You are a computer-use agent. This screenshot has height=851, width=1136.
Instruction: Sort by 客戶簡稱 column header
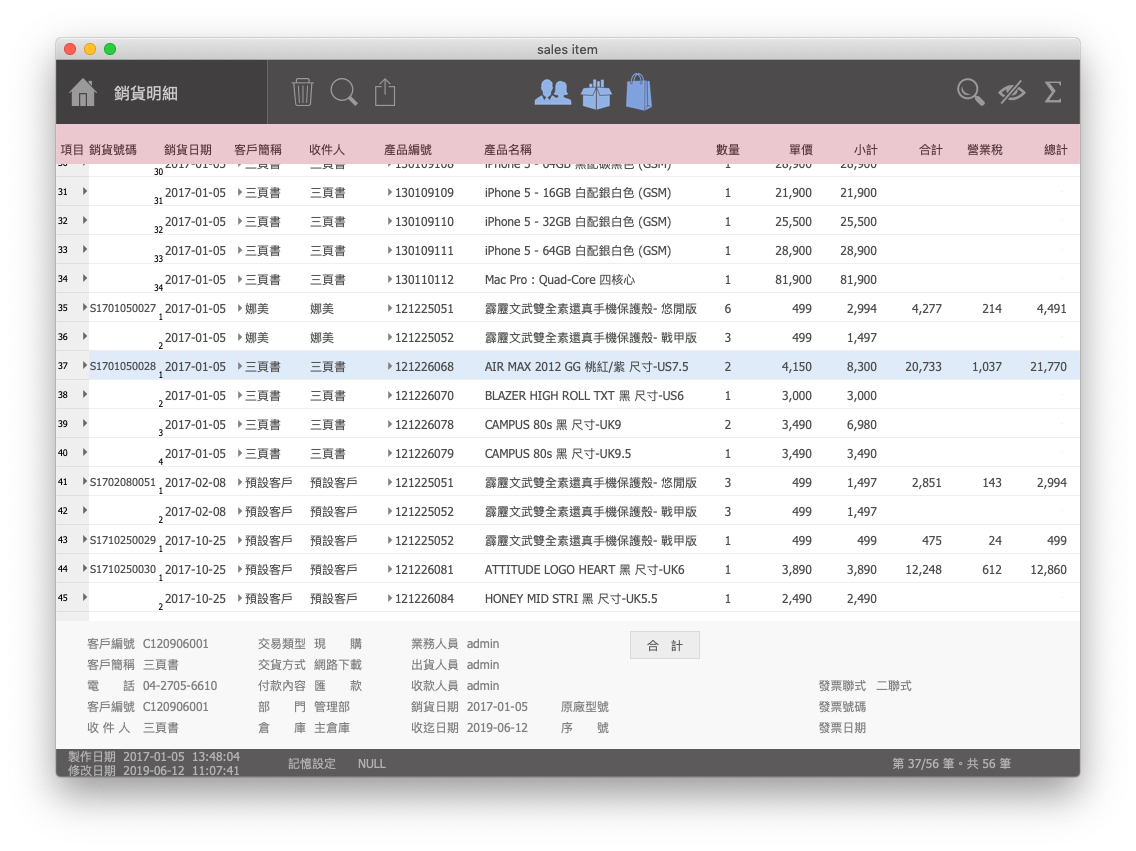click(x=257, y=150)
